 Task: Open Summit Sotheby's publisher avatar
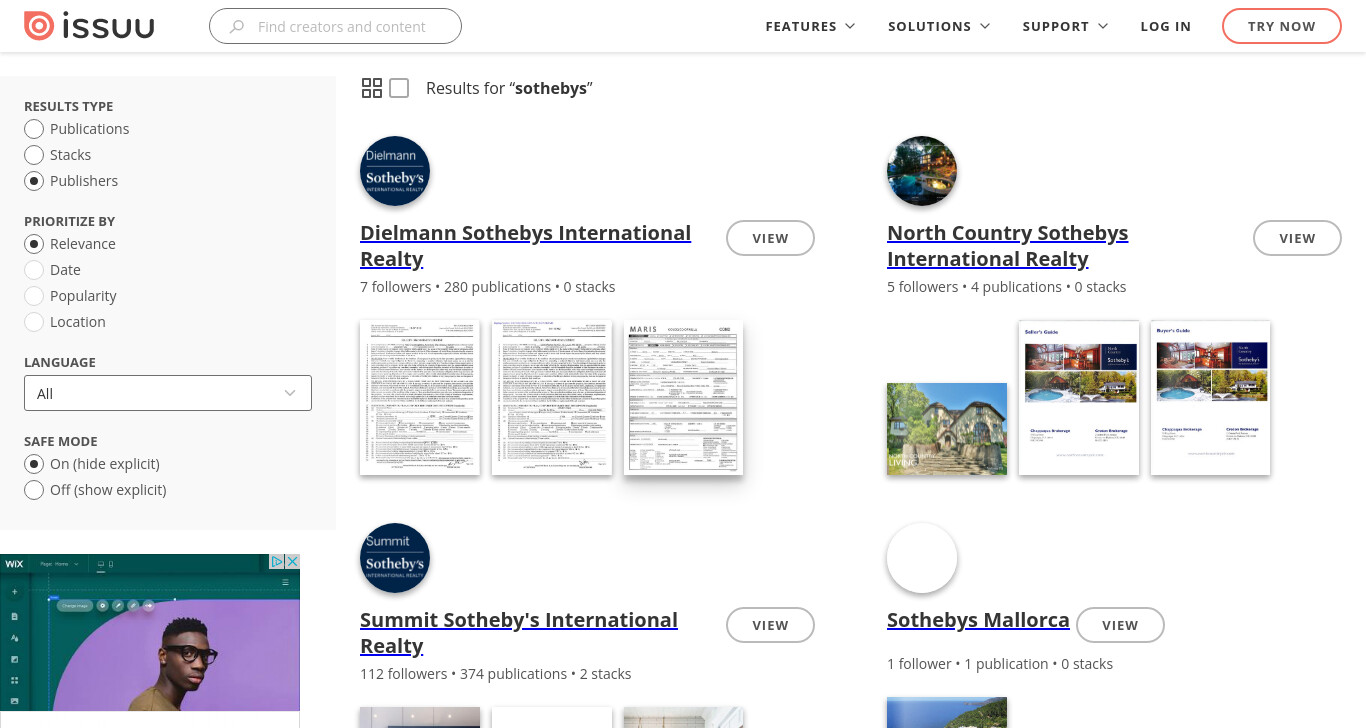395,558
